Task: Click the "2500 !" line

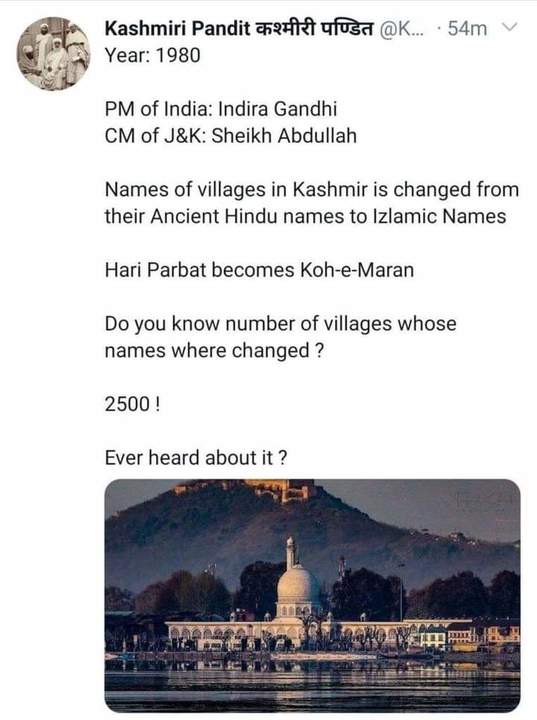Action: [133, 405]
